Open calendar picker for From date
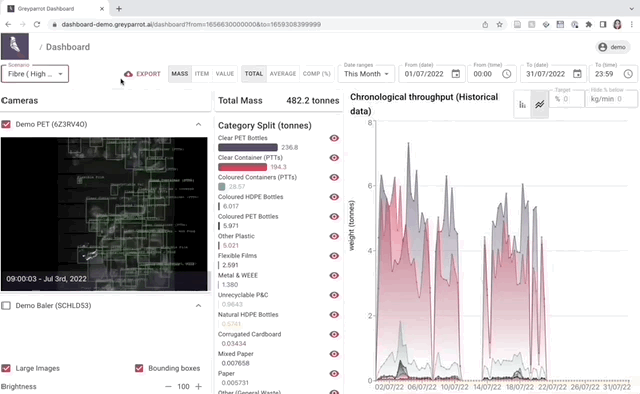 (x=456, y=74)
